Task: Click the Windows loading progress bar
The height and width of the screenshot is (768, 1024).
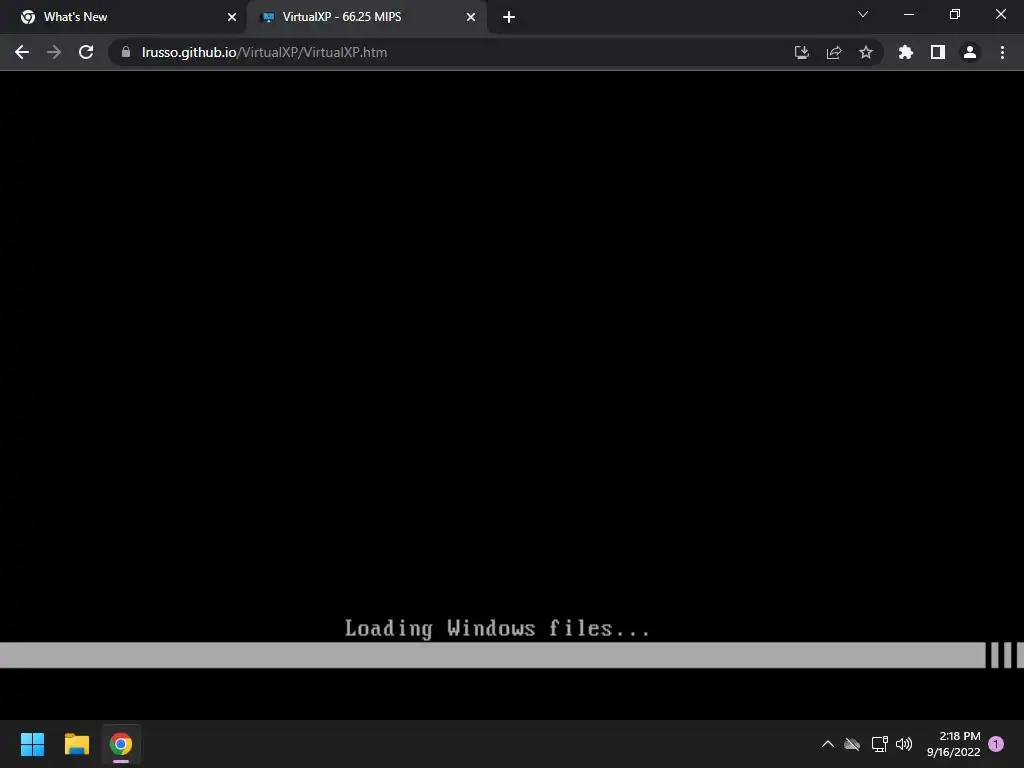Action: click(512, 655)
